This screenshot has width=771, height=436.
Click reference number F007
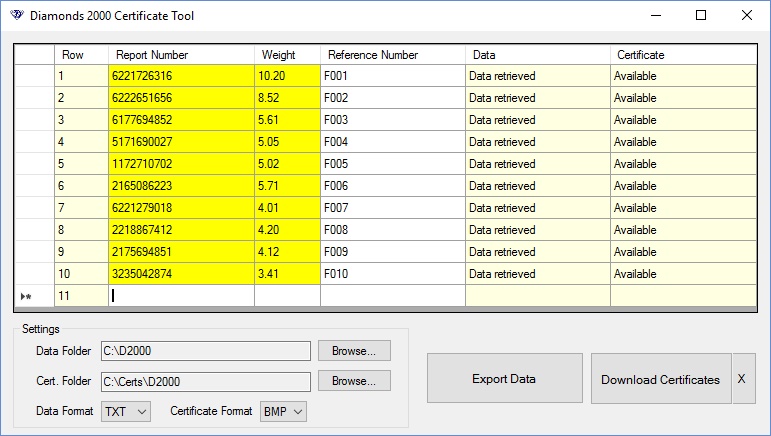[392, 208]
